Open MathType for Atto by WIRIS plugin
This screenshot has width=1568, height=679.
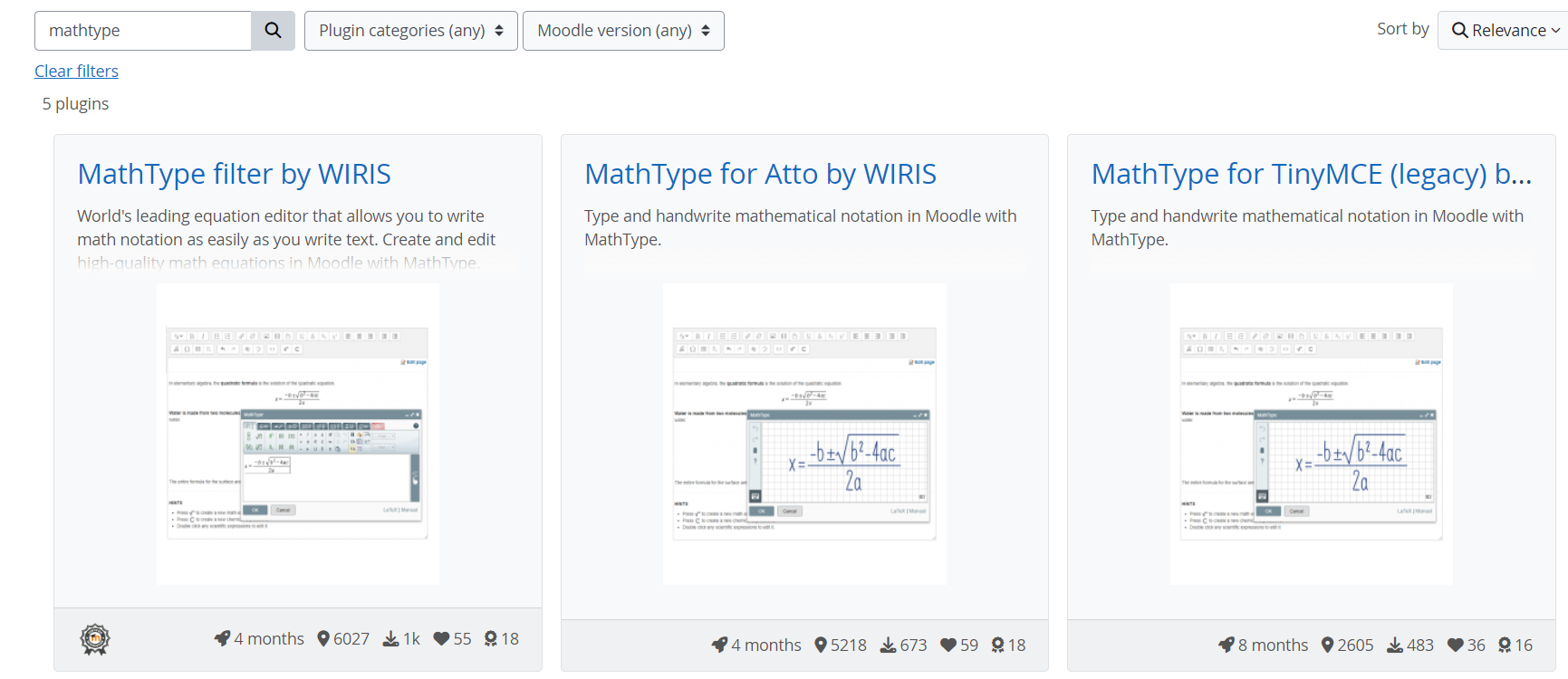760,174
